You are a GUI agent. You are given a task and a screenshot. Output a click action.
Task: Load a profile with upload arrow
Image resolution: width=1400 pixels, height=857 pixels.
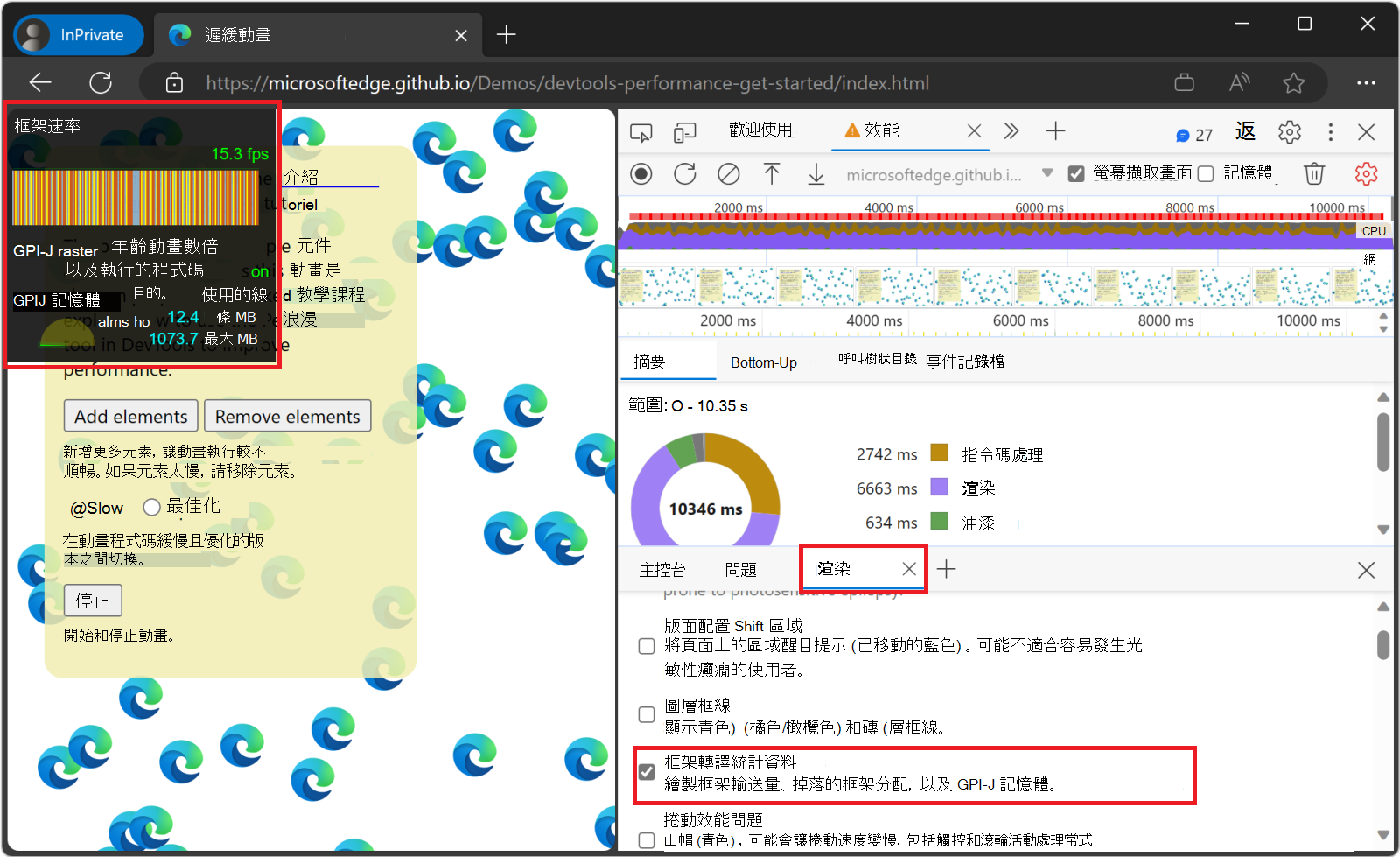click(x=772, y=174)
